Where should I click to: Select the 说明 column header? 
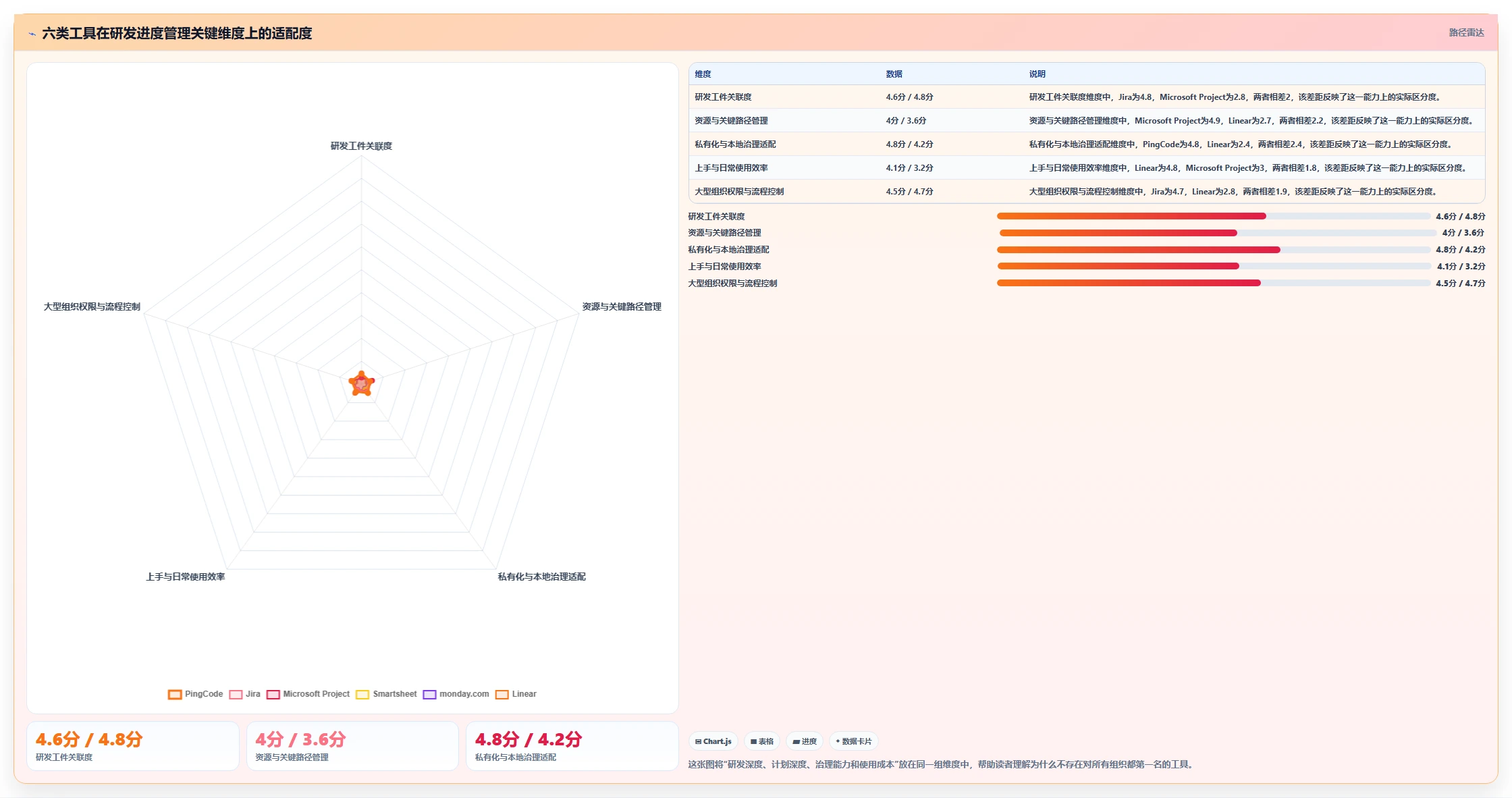tap(1037, 74)
